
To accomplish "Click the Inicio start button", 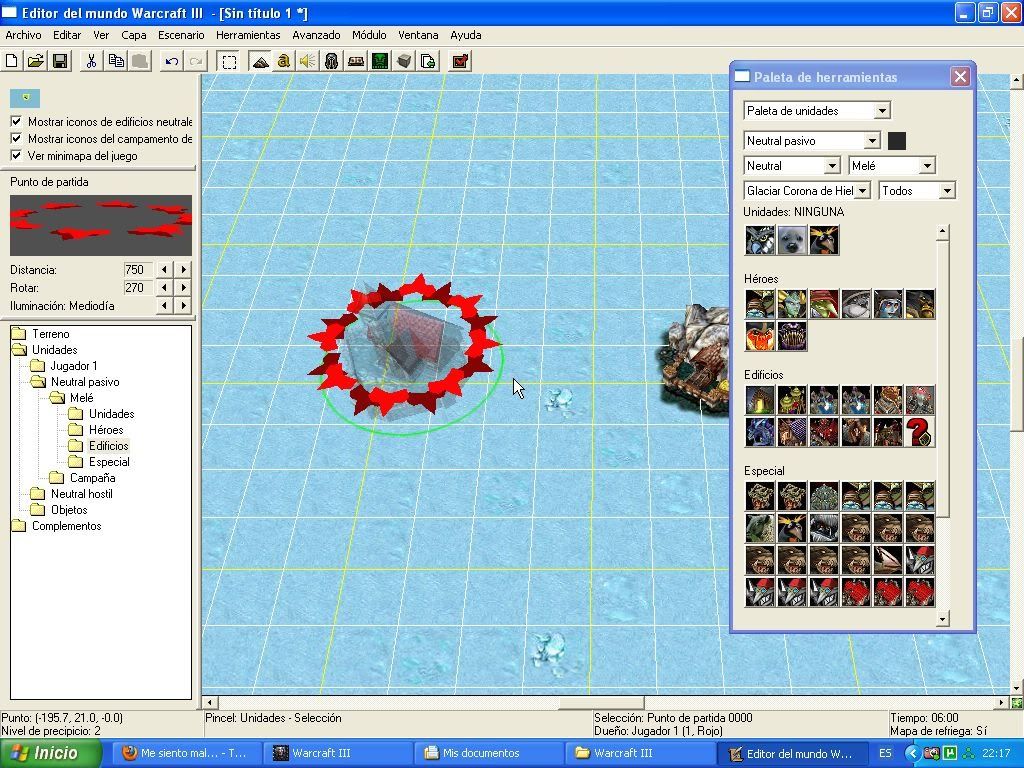I will click(50, 753).
